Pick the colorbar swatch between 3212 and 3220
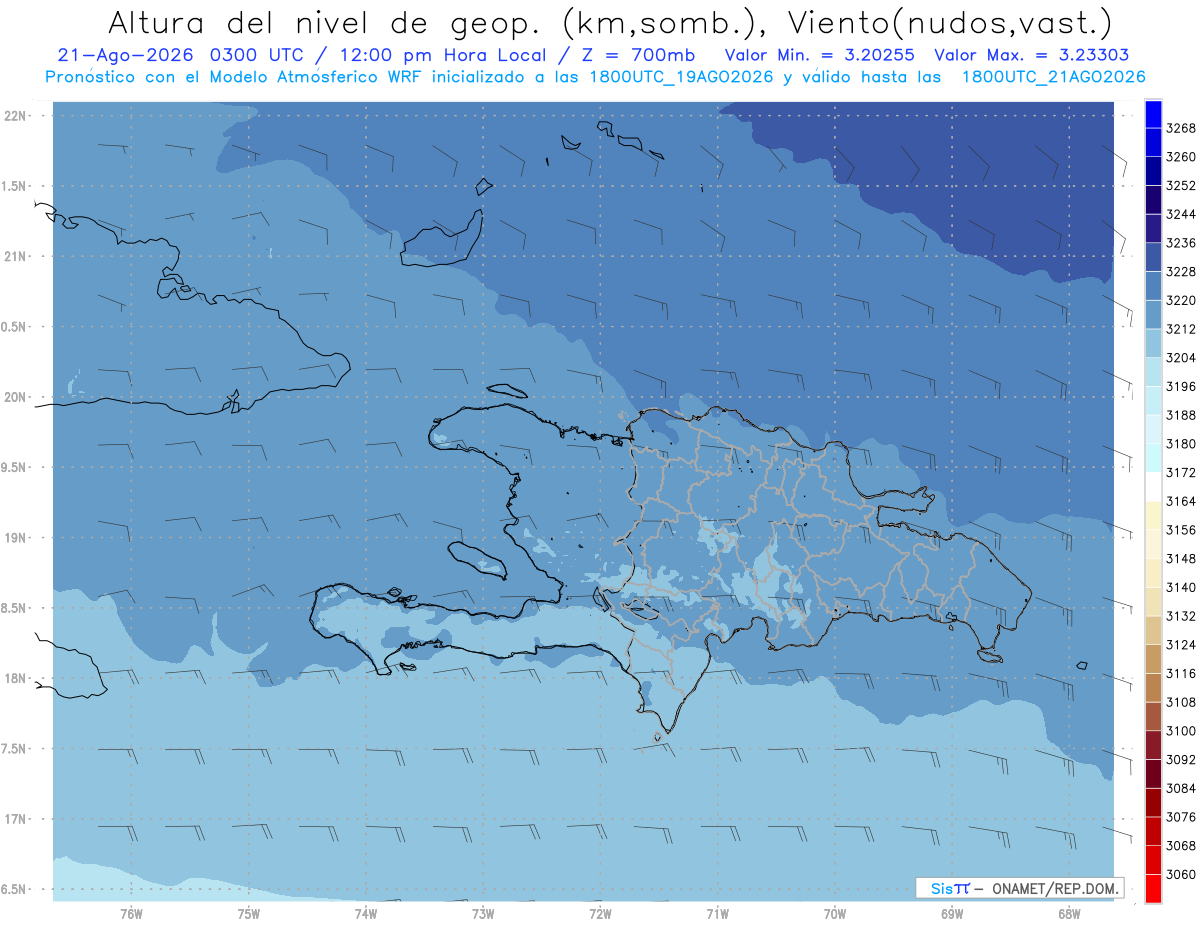The height and width of the screenshot is (927, 1200). click(x=1153, y=314)
